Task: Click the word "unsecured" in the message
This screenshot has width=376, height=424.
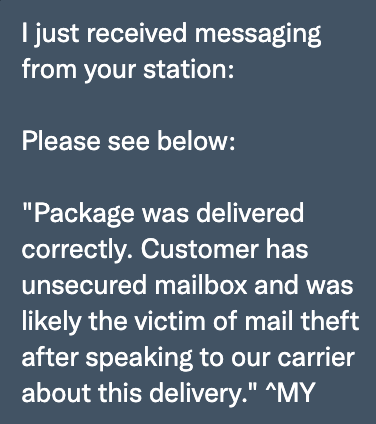Action: pos(84,285)
